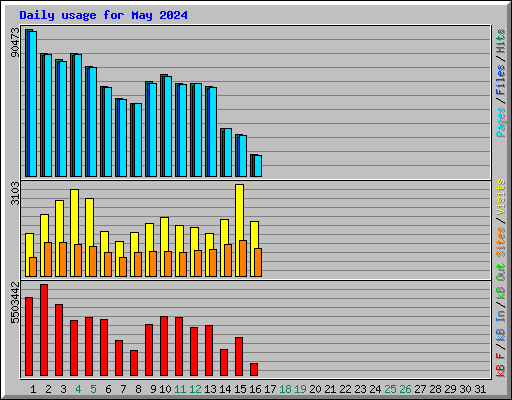Select day 15 on the date axis
The width and height of the screenshot is (512, 400).
pos(240,389)
